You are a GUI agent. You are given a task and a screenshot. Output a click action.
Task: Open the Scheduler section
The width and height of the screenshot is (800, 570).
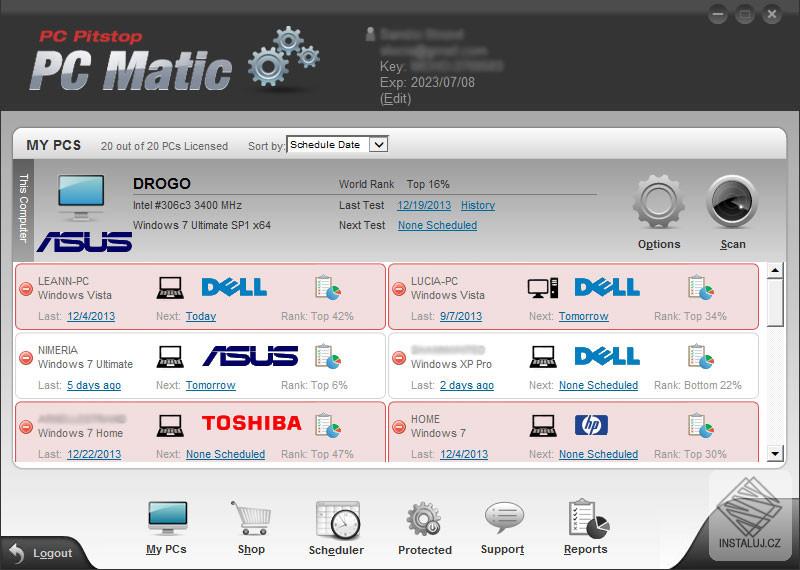tap(336, 528)
